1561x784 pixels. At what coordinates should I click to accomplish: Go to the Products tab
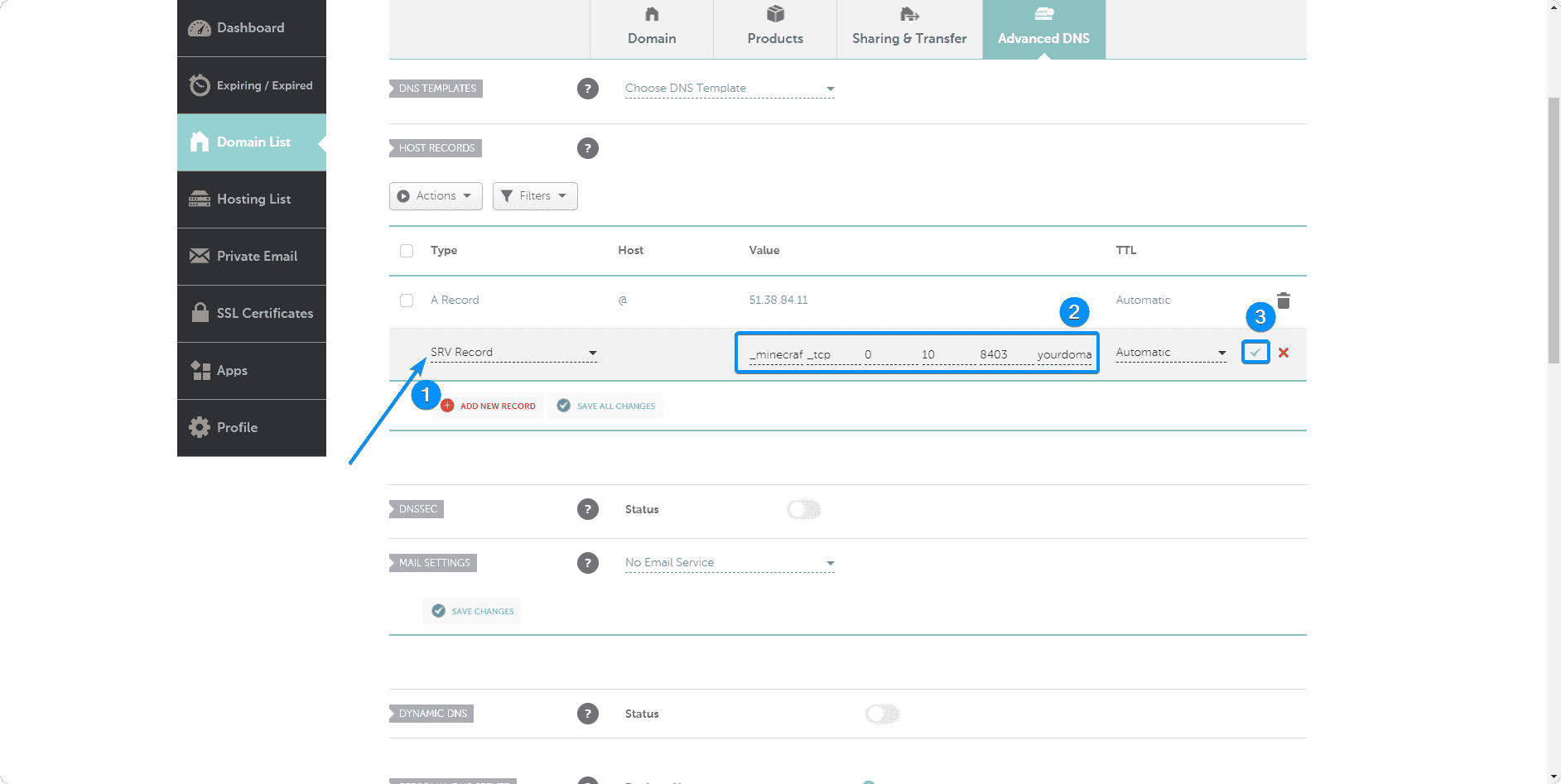[x=775, y=29]
